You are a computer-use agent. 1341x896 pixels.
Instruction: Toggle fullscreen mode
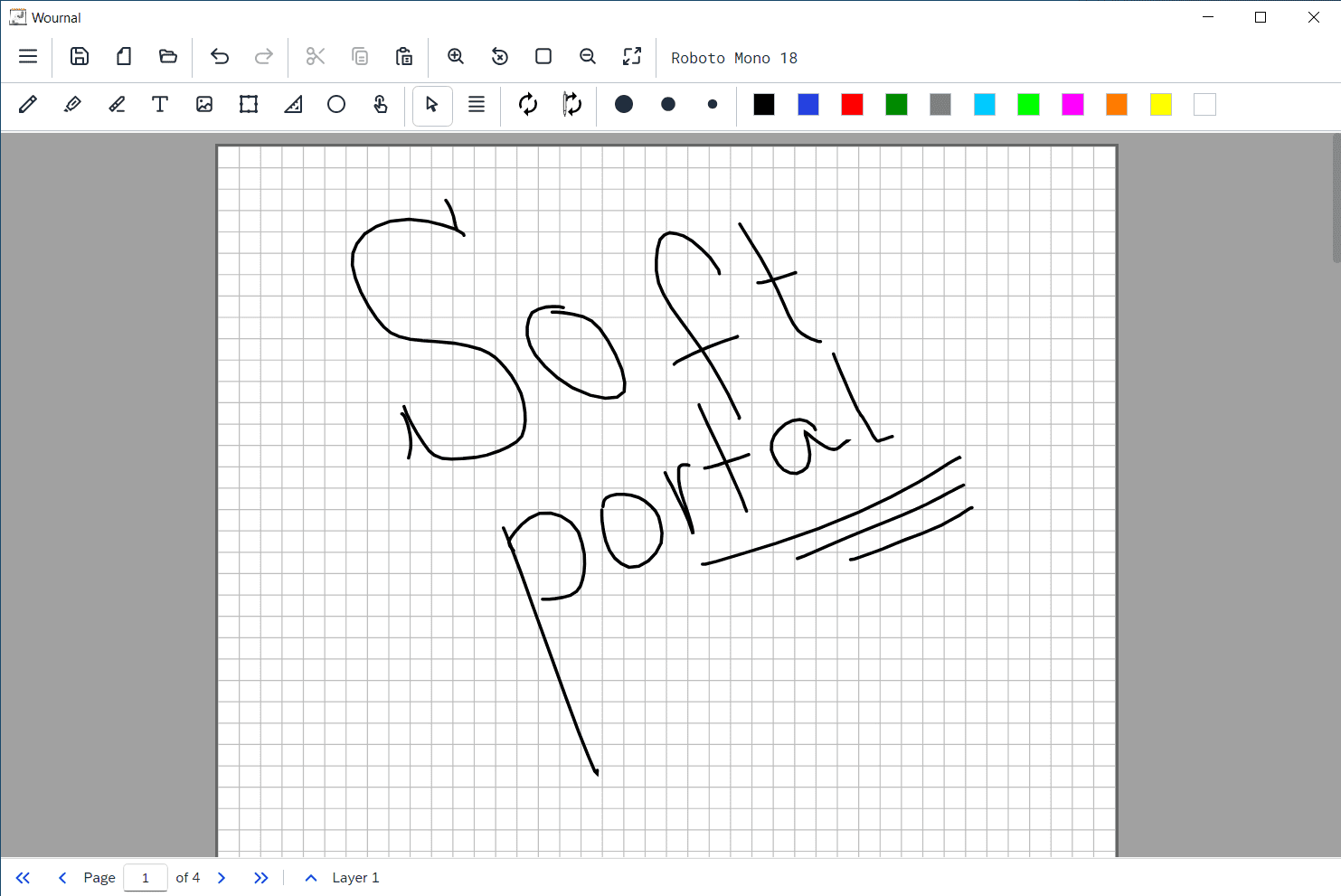[x=632, y=57]
